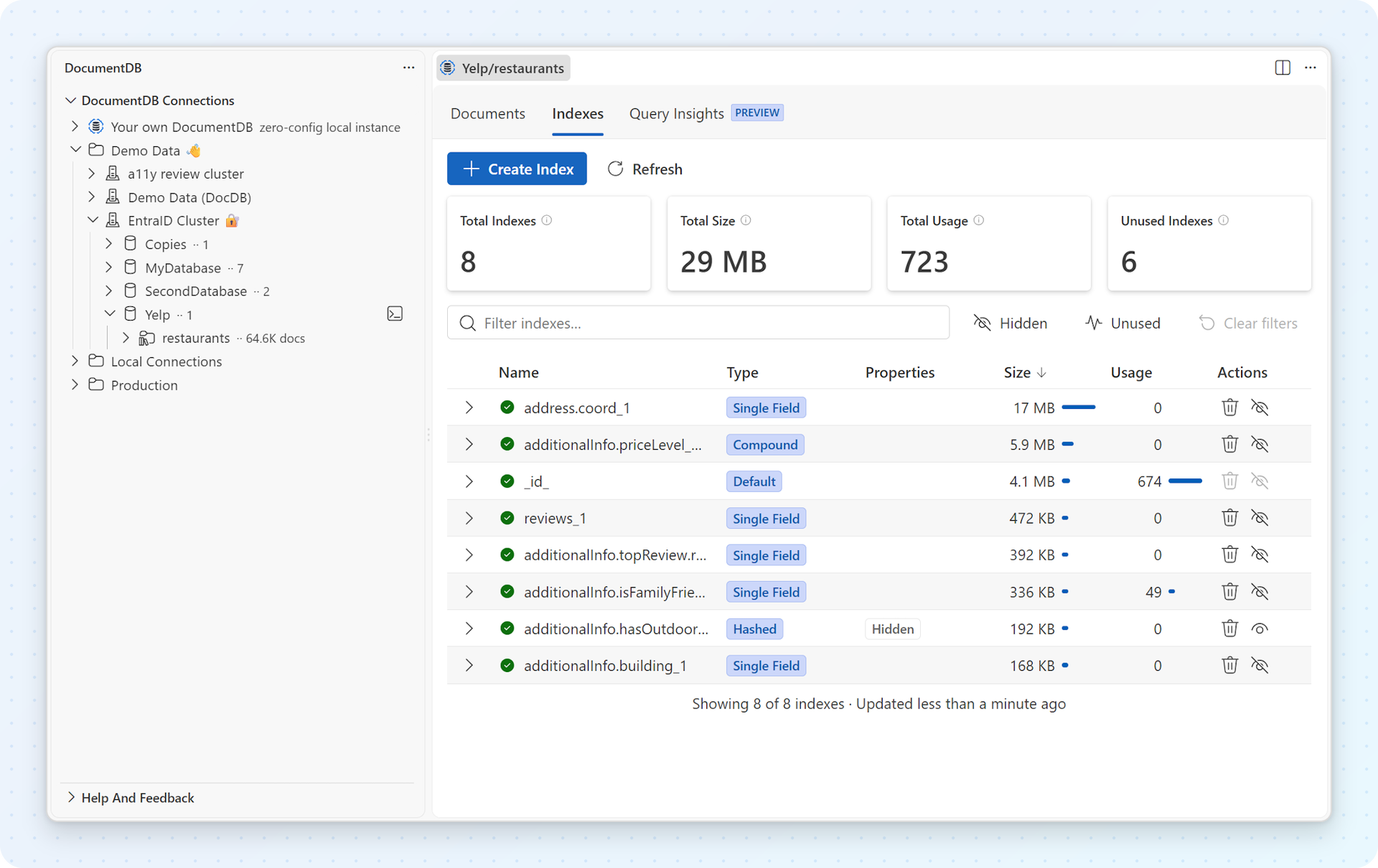1378x868 pixels.
Task: Collapse the Yelp database node
Action: point(110,314)
